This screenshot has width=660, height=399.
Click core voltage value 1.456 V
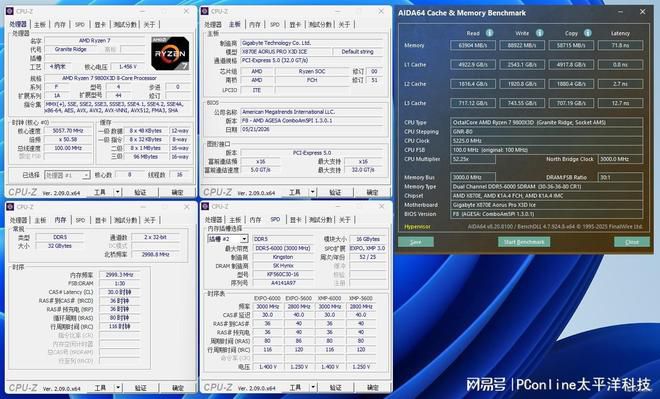coord(128,66)
